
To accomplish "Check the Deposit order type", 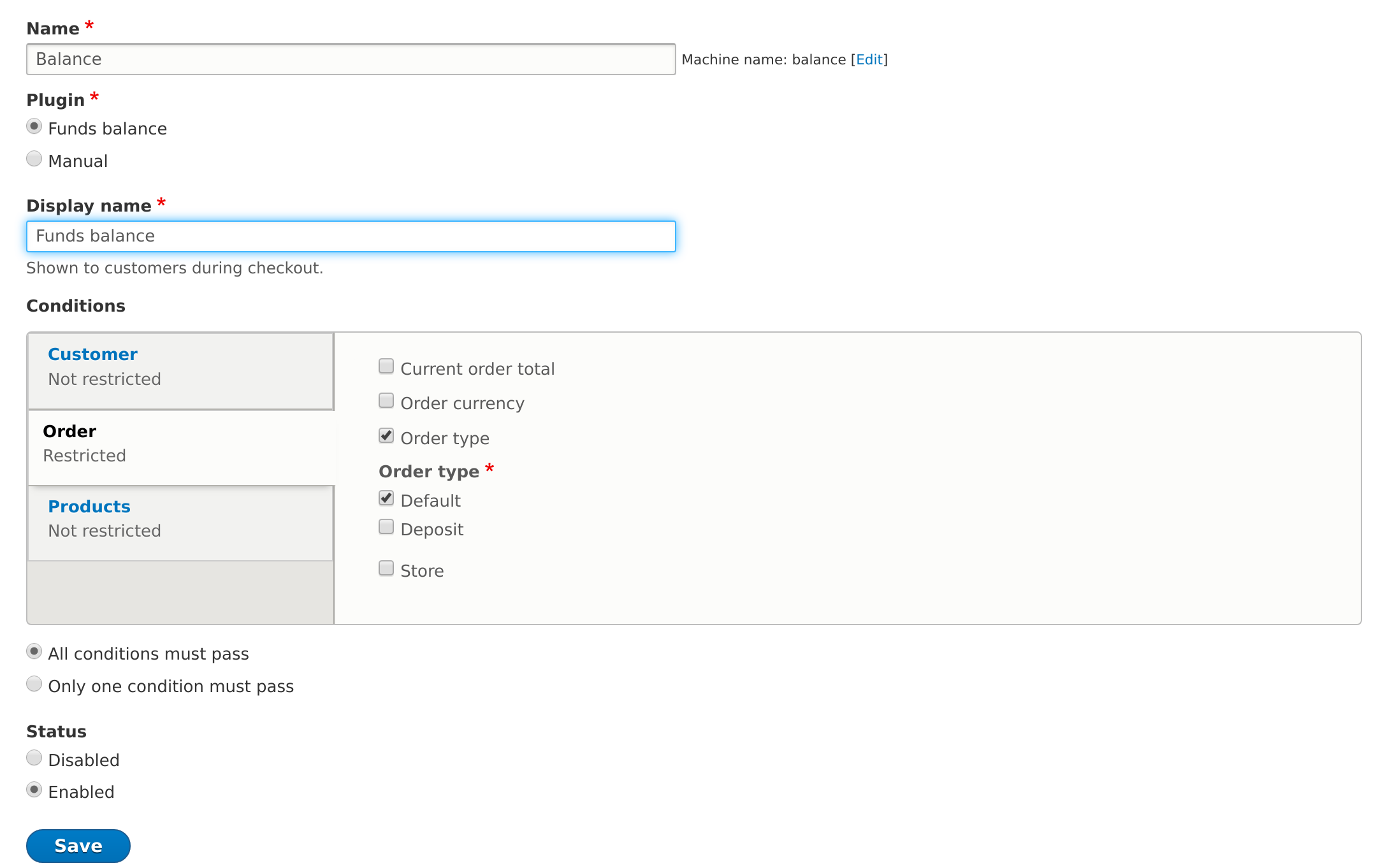I will coord(386,526).
